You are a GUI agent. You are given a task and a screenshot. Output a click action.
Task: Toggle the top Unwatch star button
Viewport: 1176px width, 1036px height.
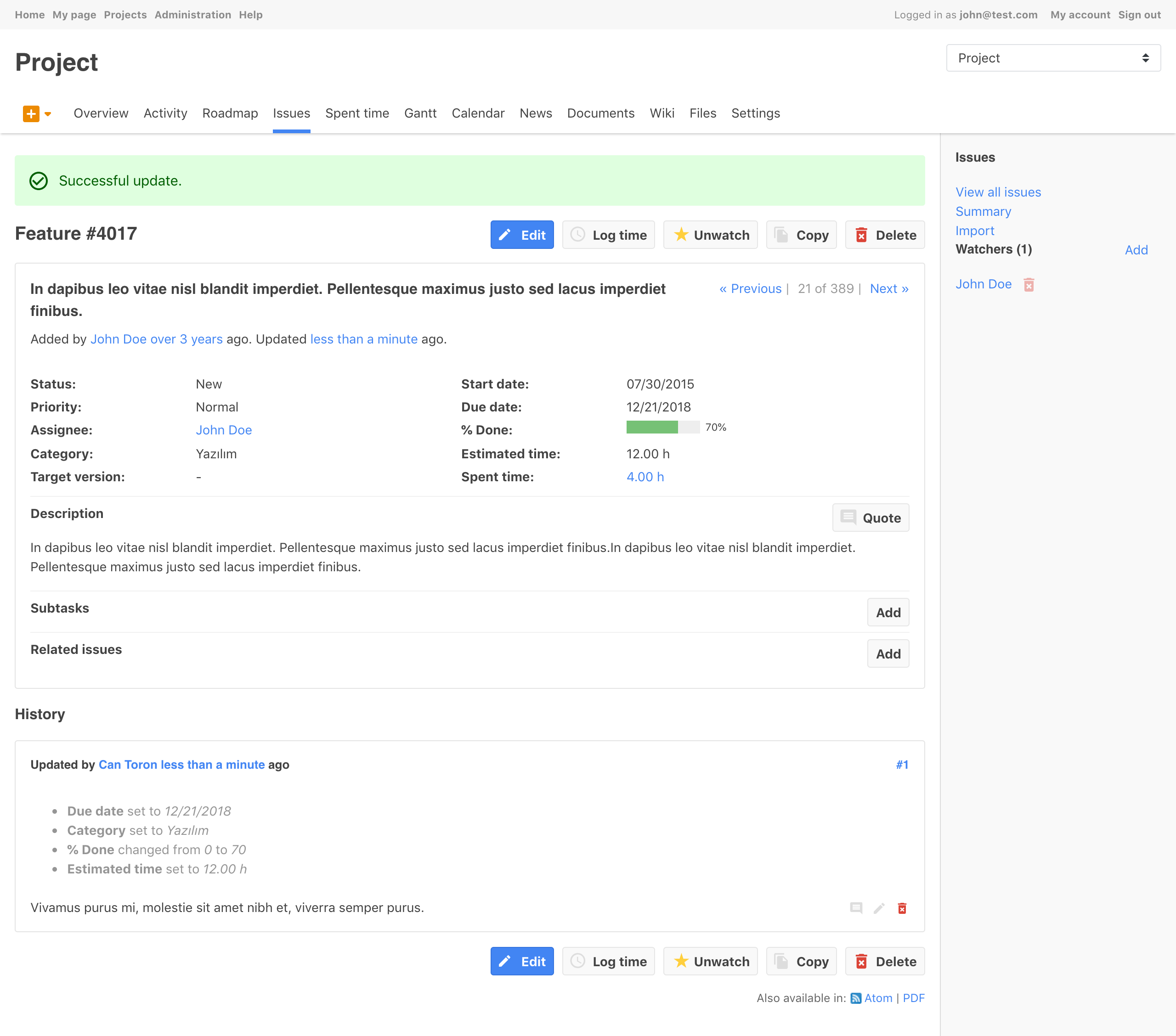point(711,235)
